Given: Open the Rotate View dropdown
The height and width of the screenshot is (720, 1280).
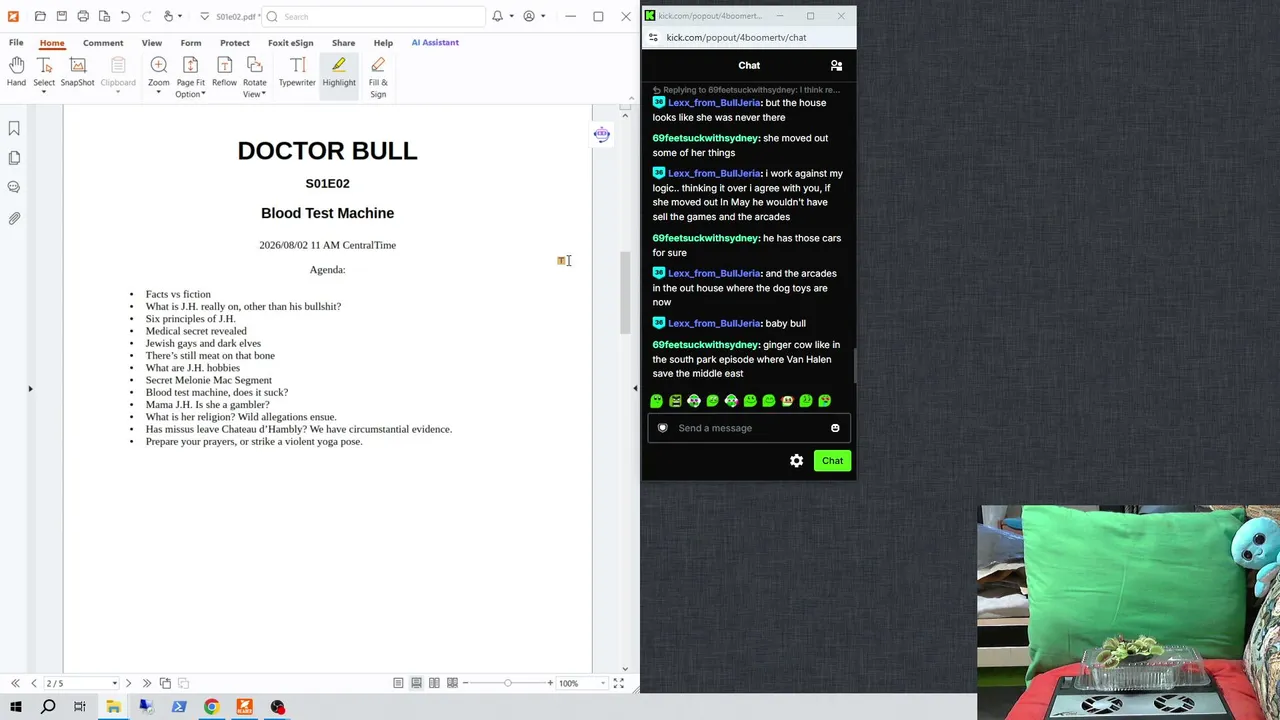Looking at the screenshot, I should [263, 94].
